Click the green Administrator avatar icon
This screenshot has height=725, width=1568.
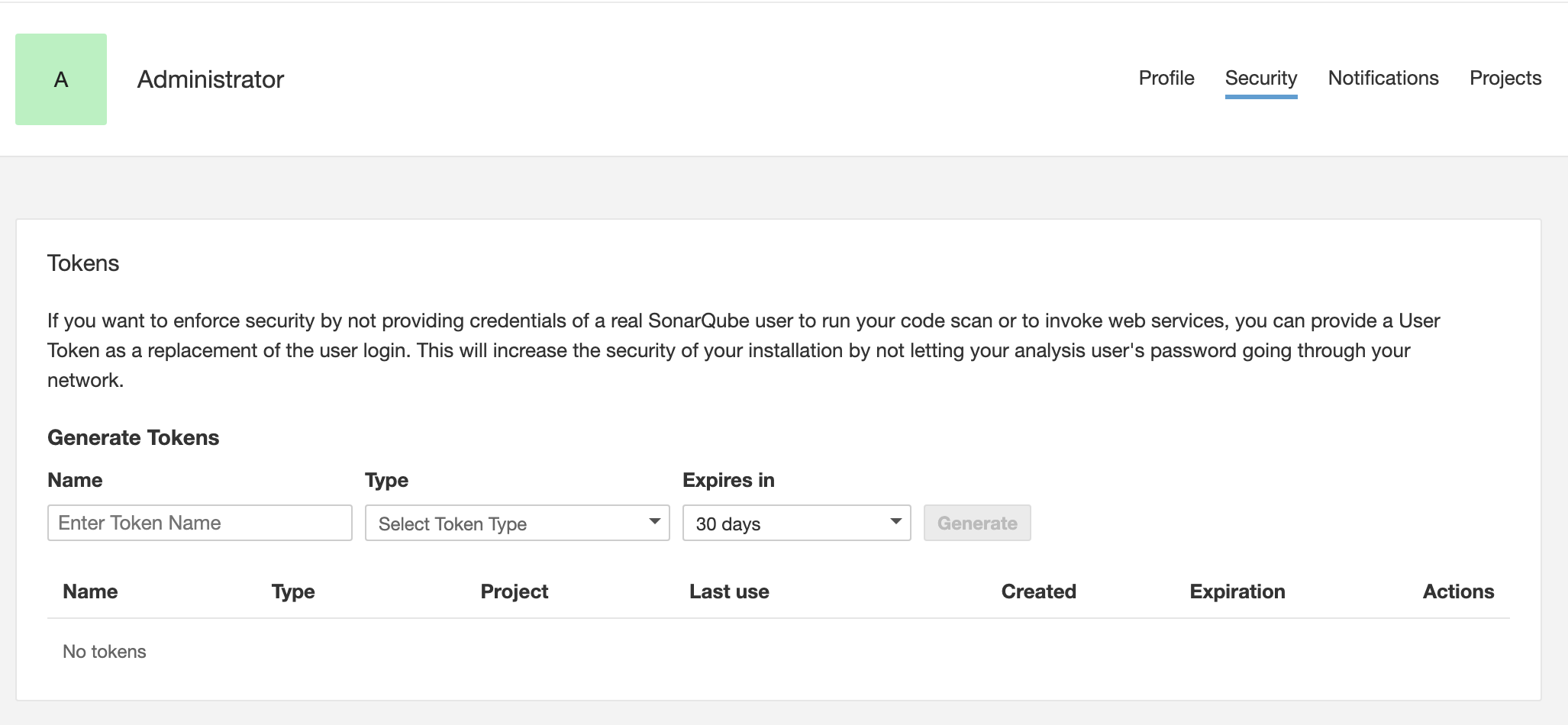pos(61,79)
